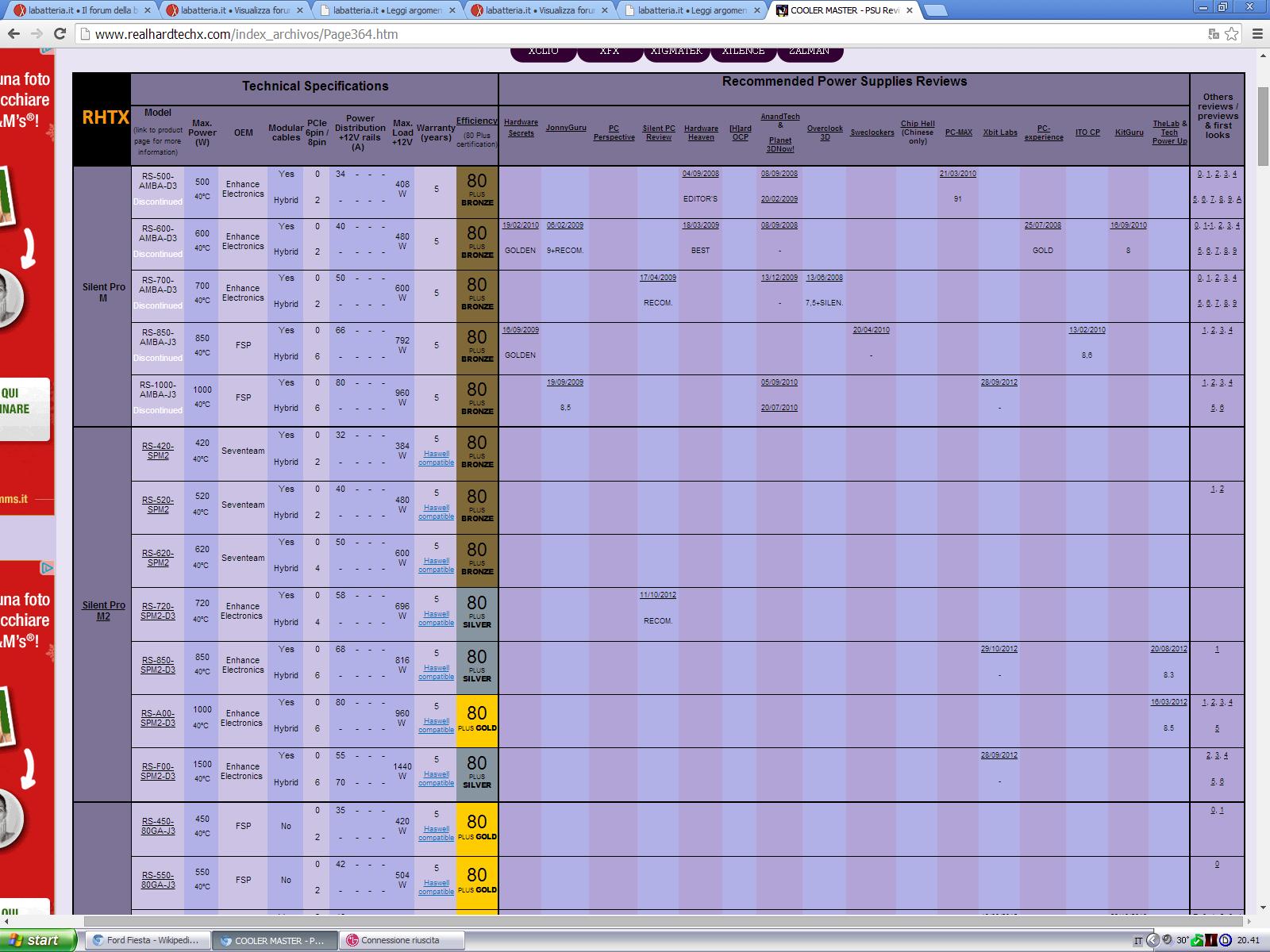
Task: Bookmark this page with the star icon
Action: pyautogui.click(x=1231, y=34)
